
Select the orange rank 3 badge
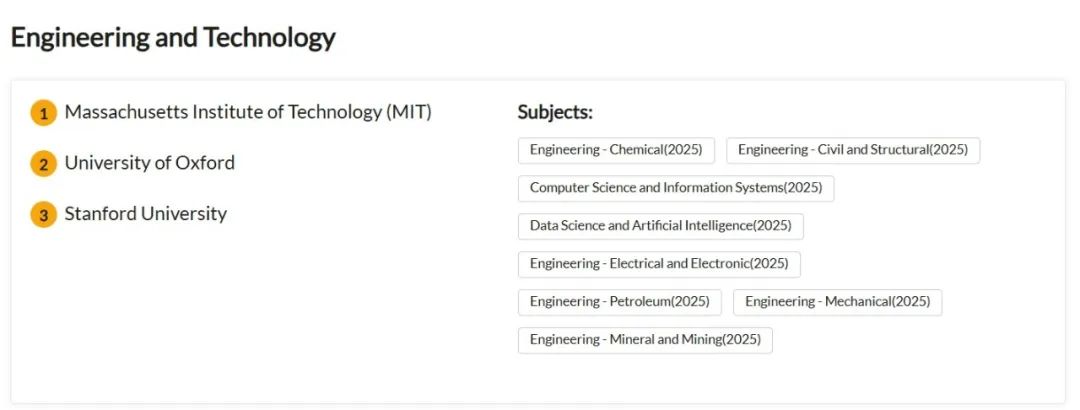43,215
